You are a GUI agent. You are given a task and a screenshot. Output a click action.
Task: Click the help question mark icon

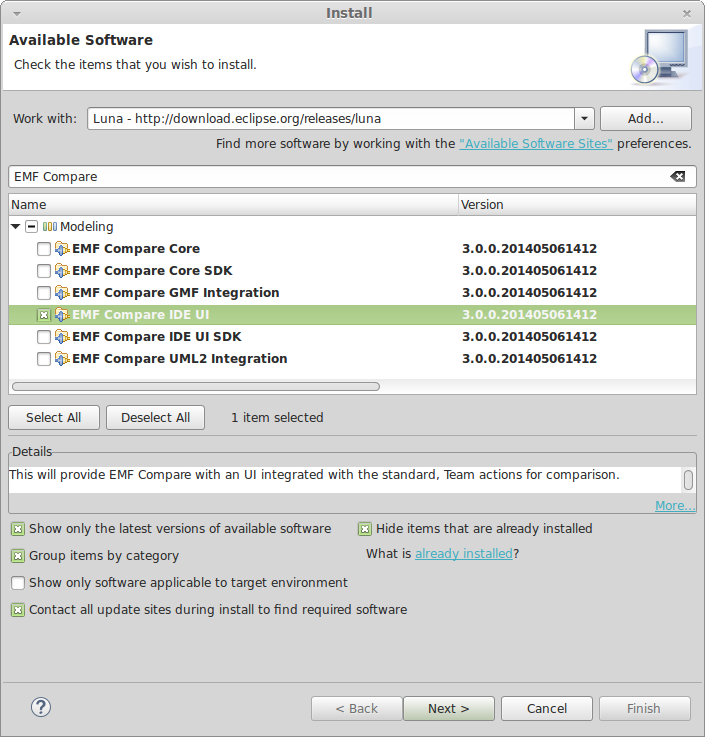pos(40,707)
